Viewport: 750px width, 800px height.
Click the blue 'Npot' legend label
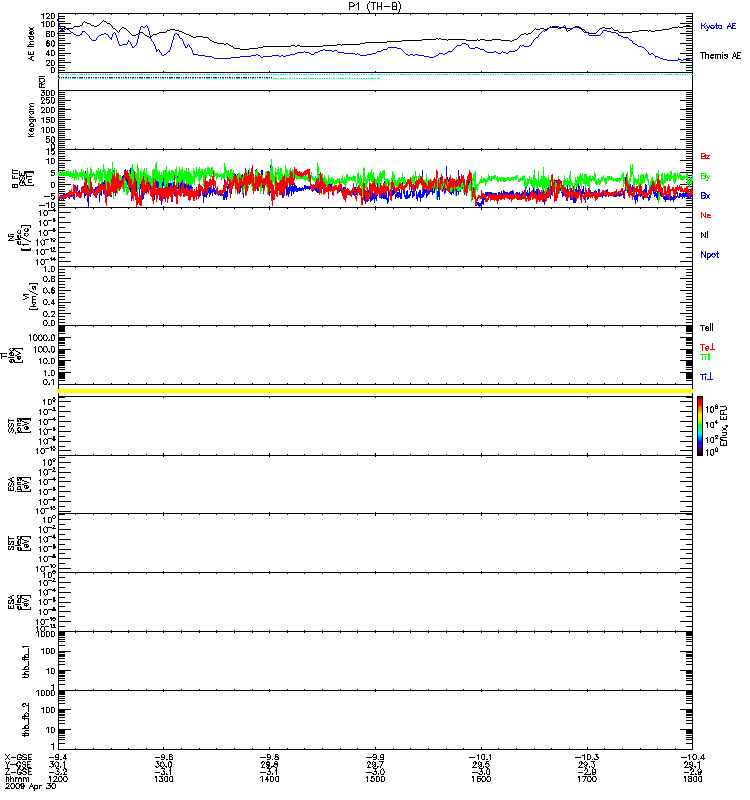coord(709,255)
